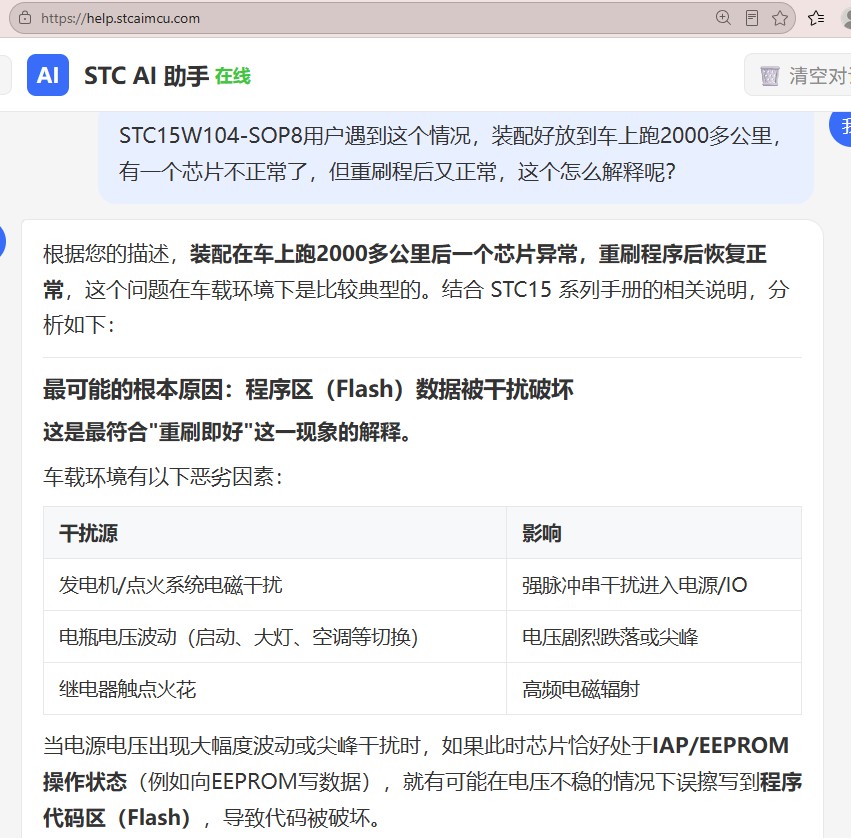Click the trash icon to clear conversation
Viewport: 851px width, 838px height.
(770, 76)
